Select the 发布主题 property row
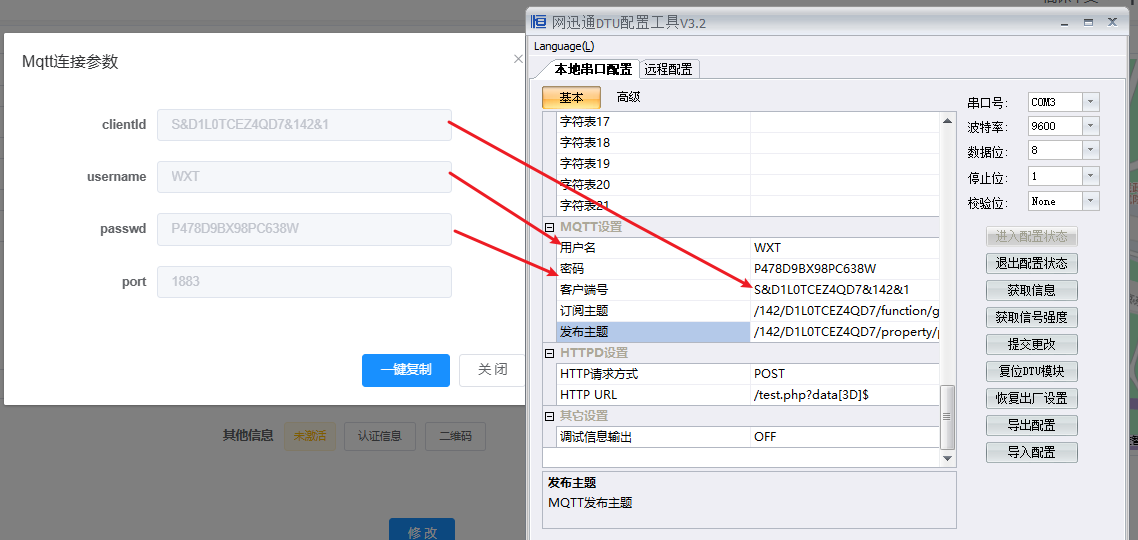1138x540 pixels. [x=652, y=332]
